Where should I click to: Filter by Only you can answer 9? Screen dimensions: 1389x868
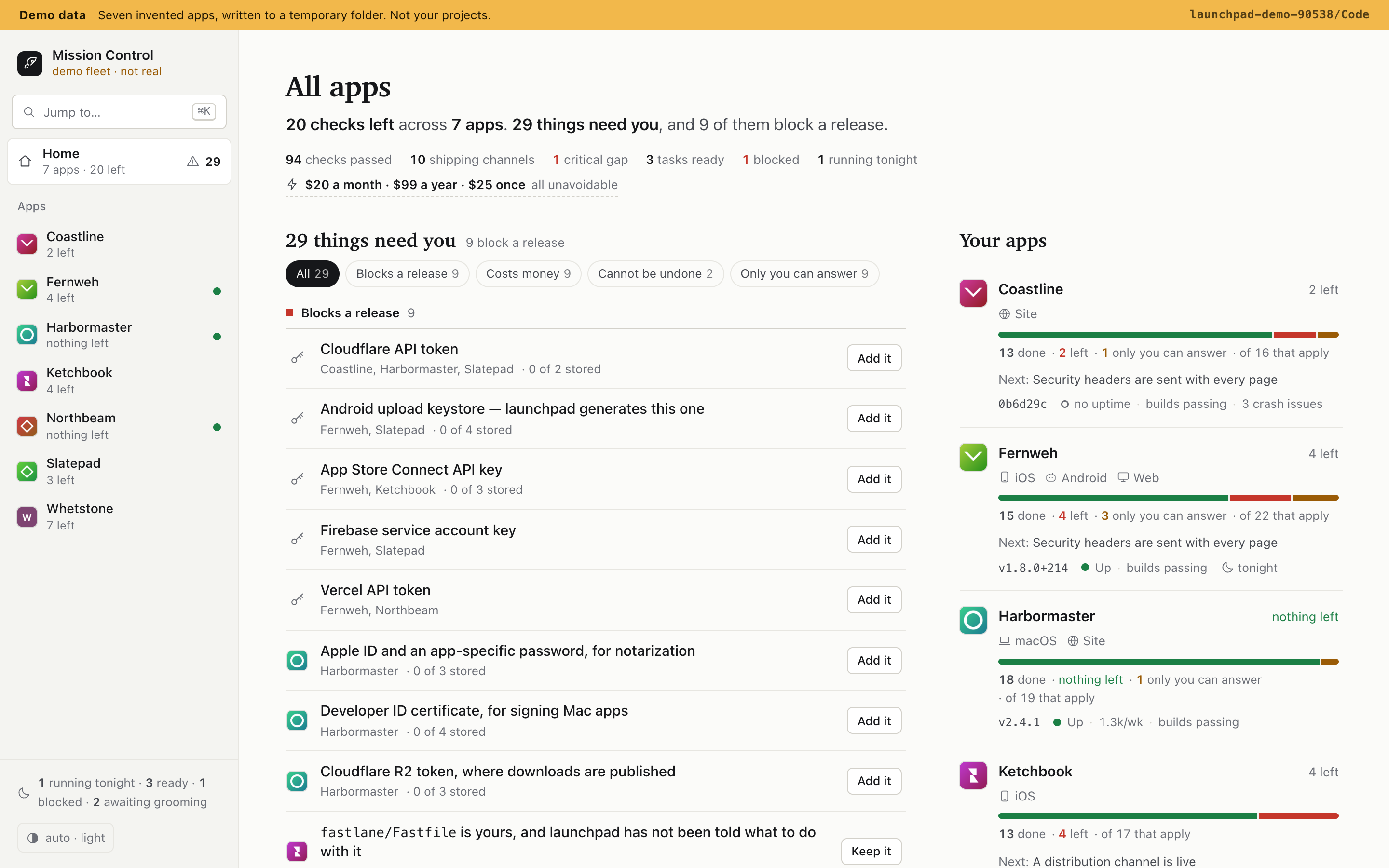point(804,274)
